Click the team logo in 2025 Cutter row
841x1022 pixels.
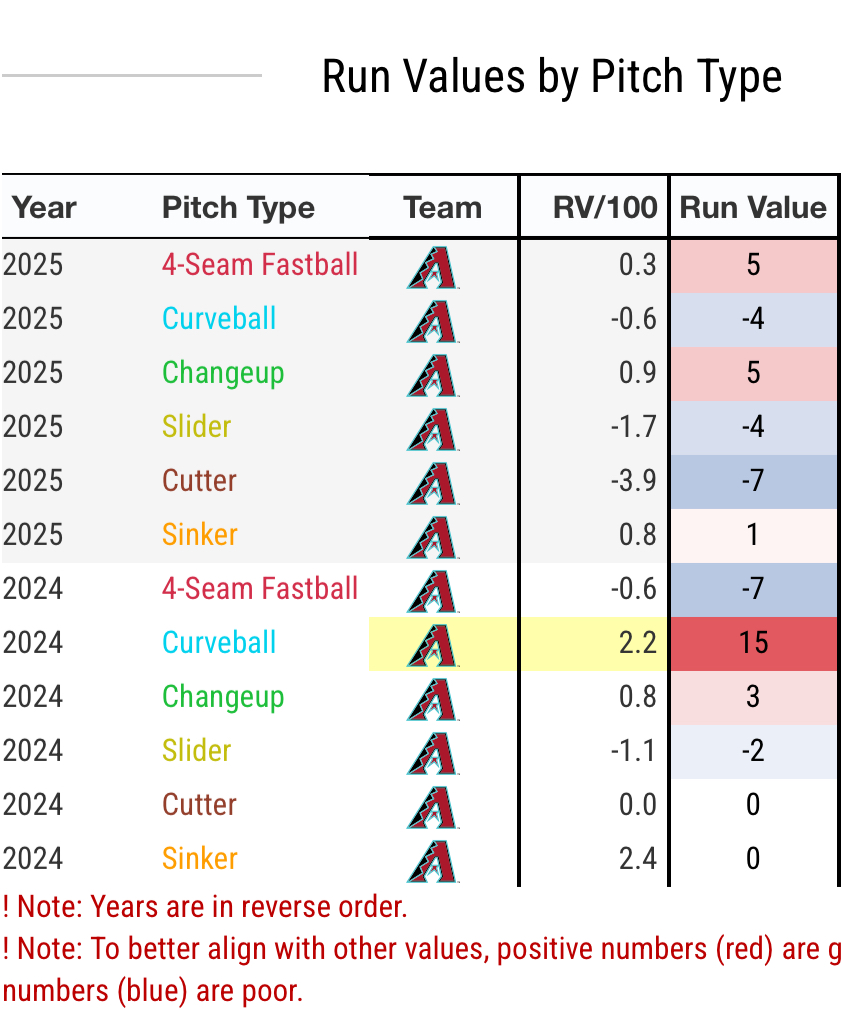point(433,482)
